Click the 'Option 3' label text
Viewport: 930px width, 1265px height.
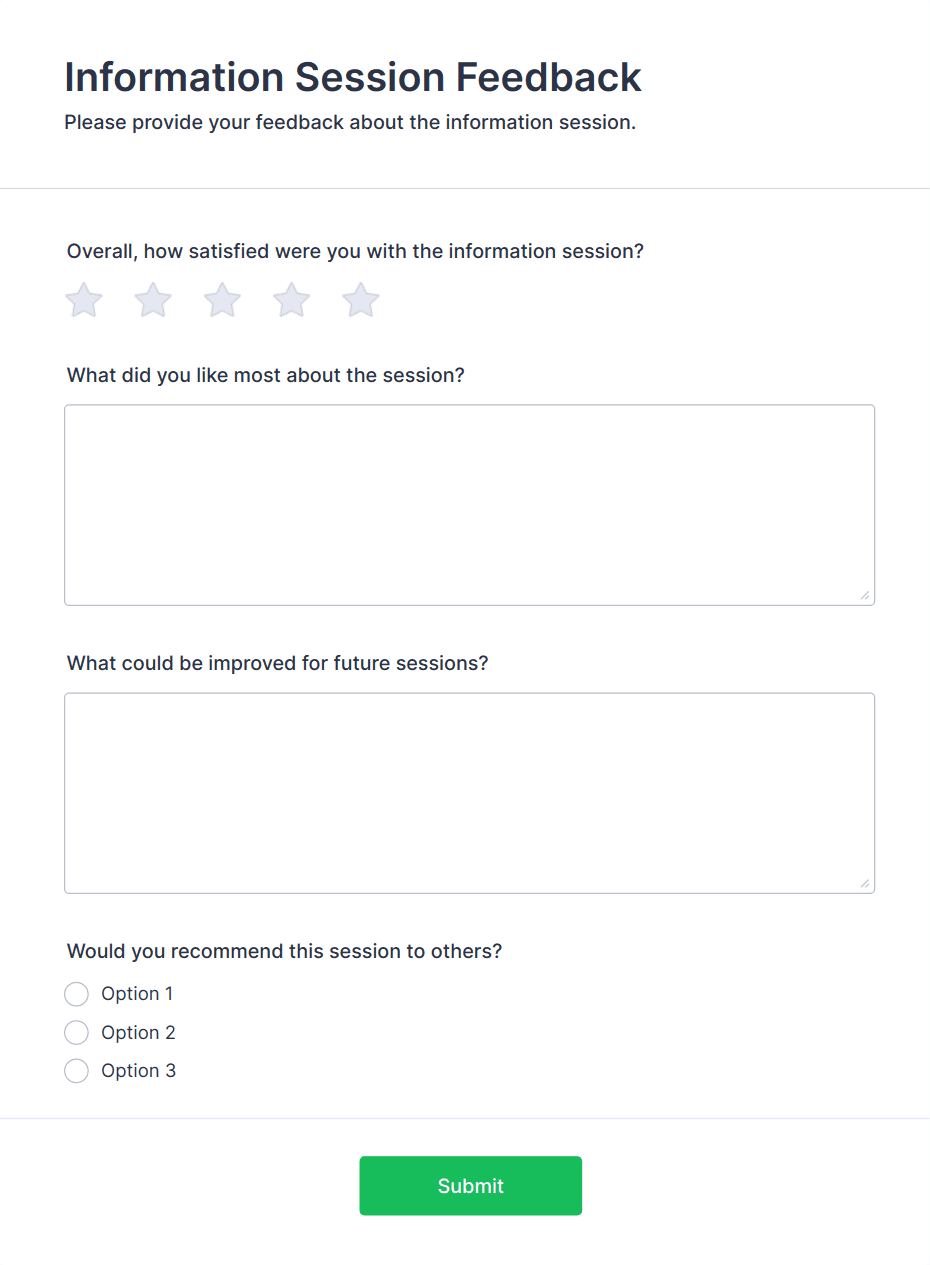[x=138, y=1071]
